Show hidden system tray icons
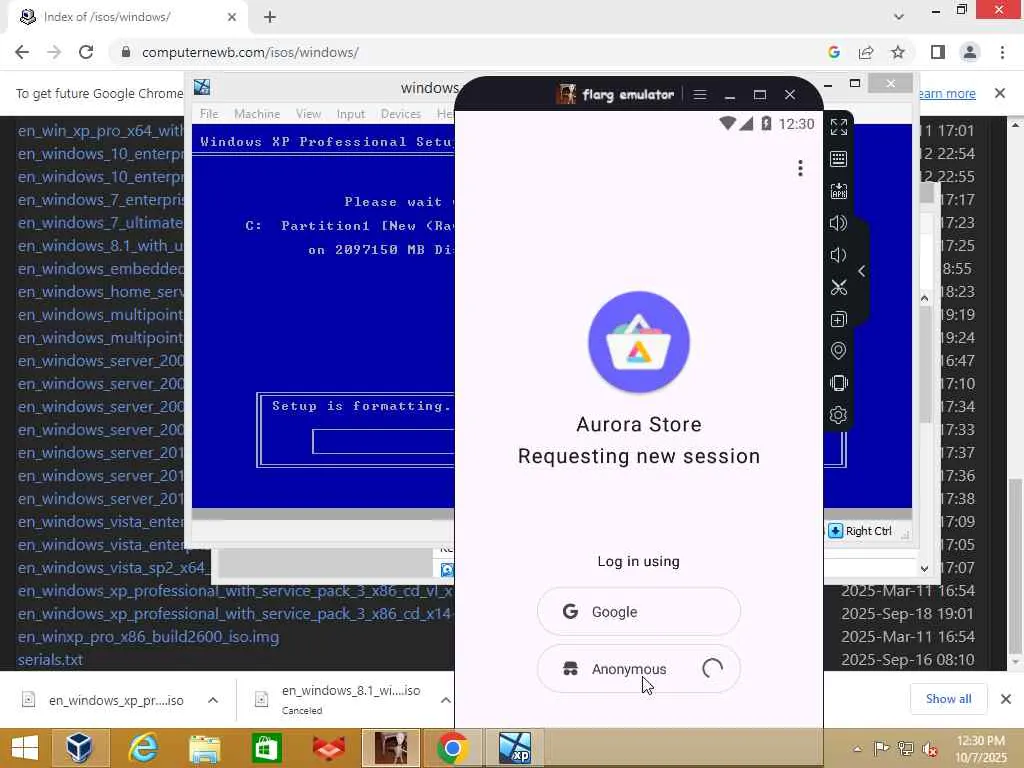The width and height of the screenshot is (1024, 768). click(857, 749)
